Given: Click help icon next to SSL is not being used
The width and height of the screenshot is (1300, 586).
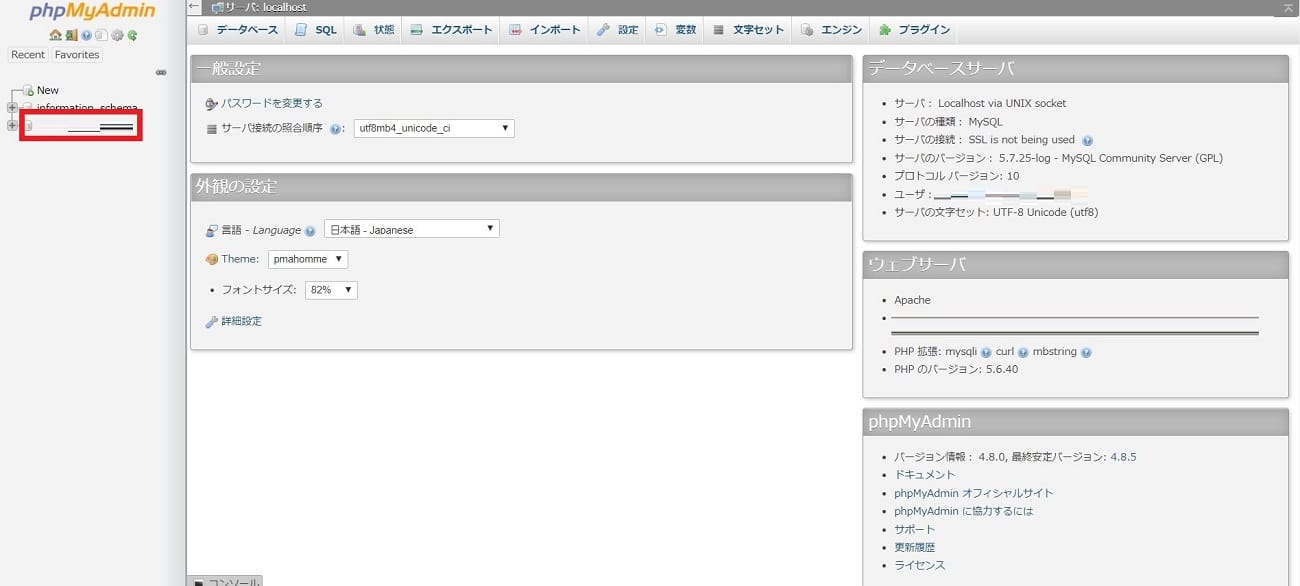Looking at the screenshot, I should pos(1087,141).
